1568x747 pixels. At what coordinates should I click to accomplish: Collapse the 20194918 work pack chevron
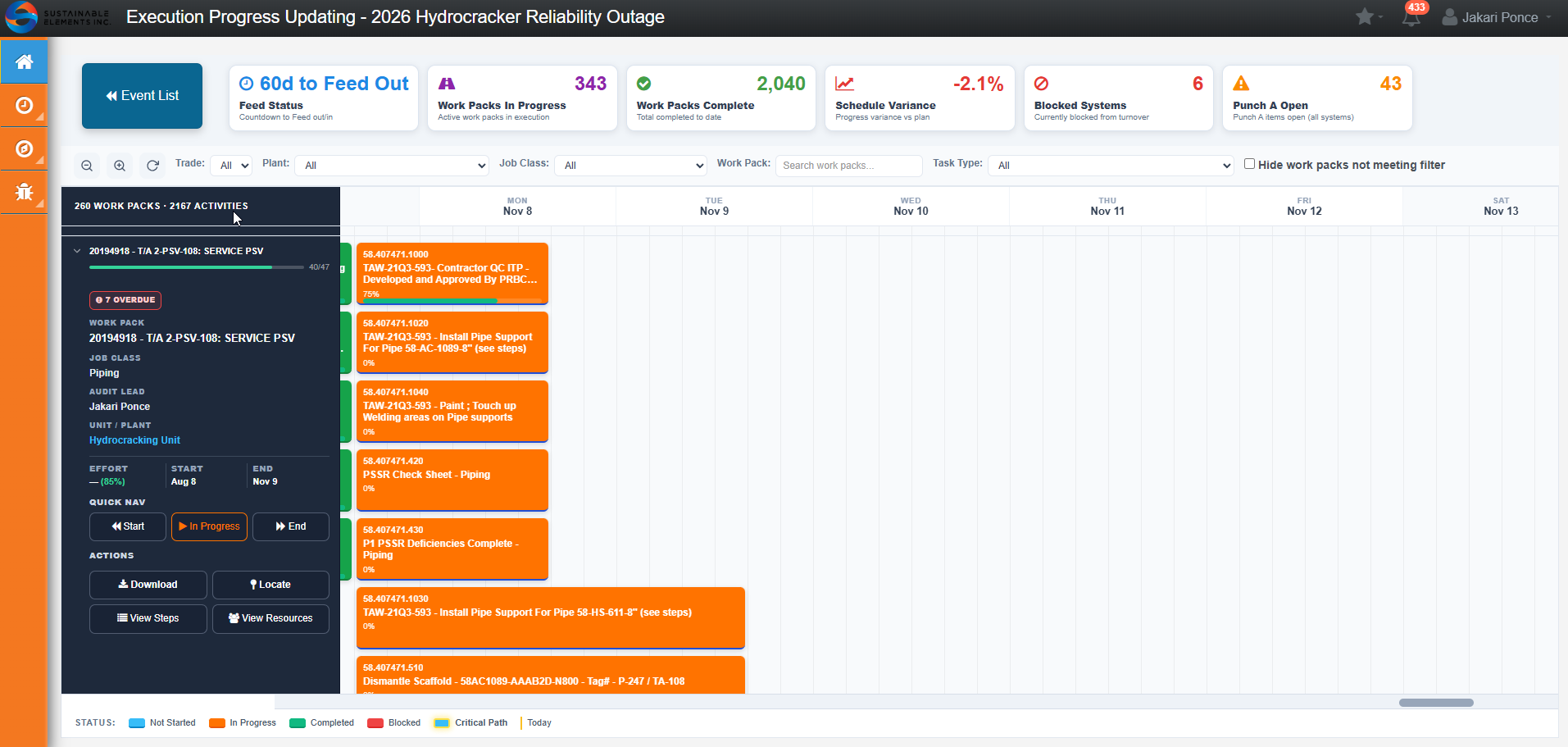(77, 251)
